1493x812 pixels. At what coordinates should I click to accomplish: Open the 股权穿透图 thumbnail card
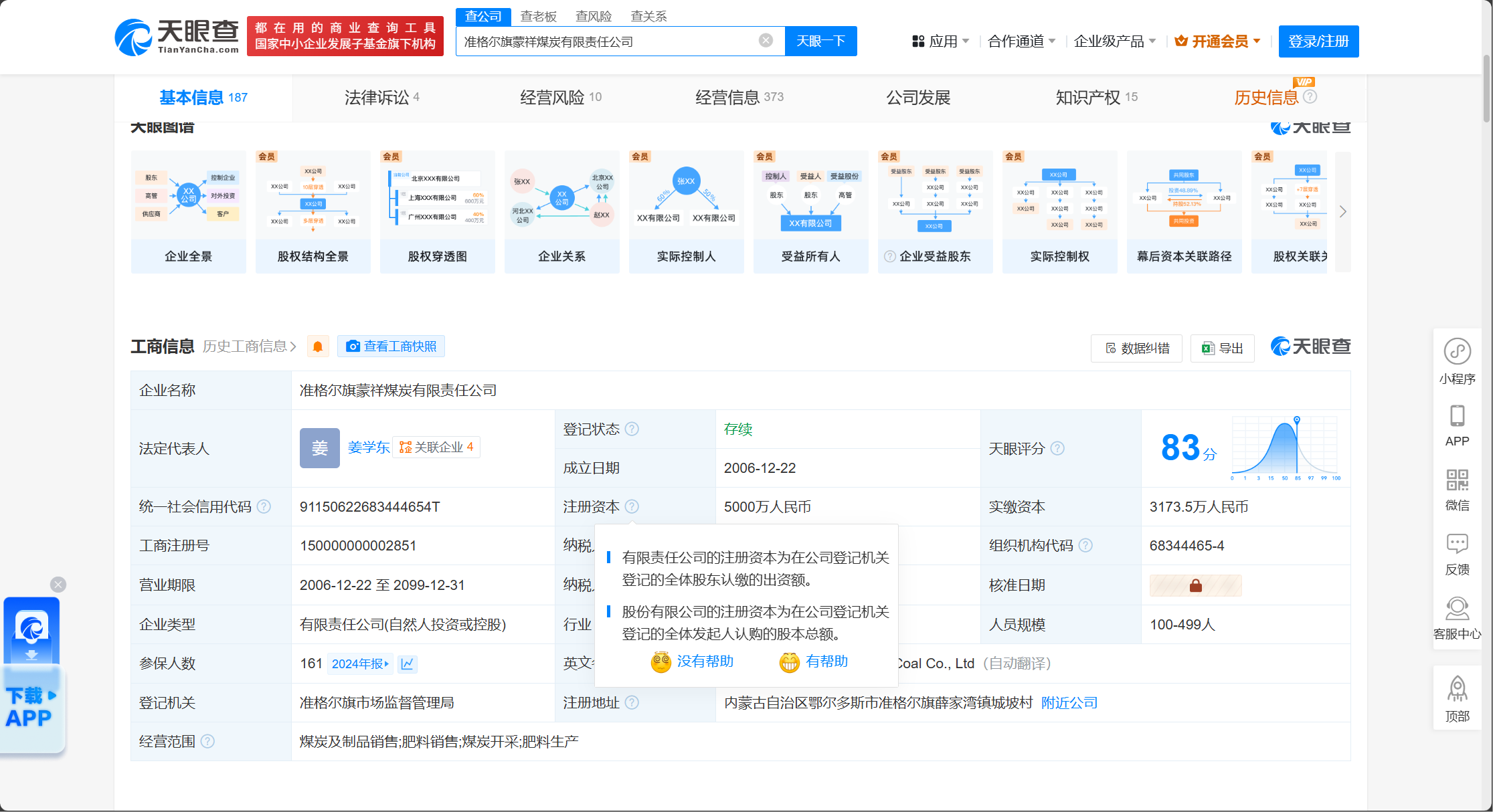pyautogui.click(x=438, y=212)
